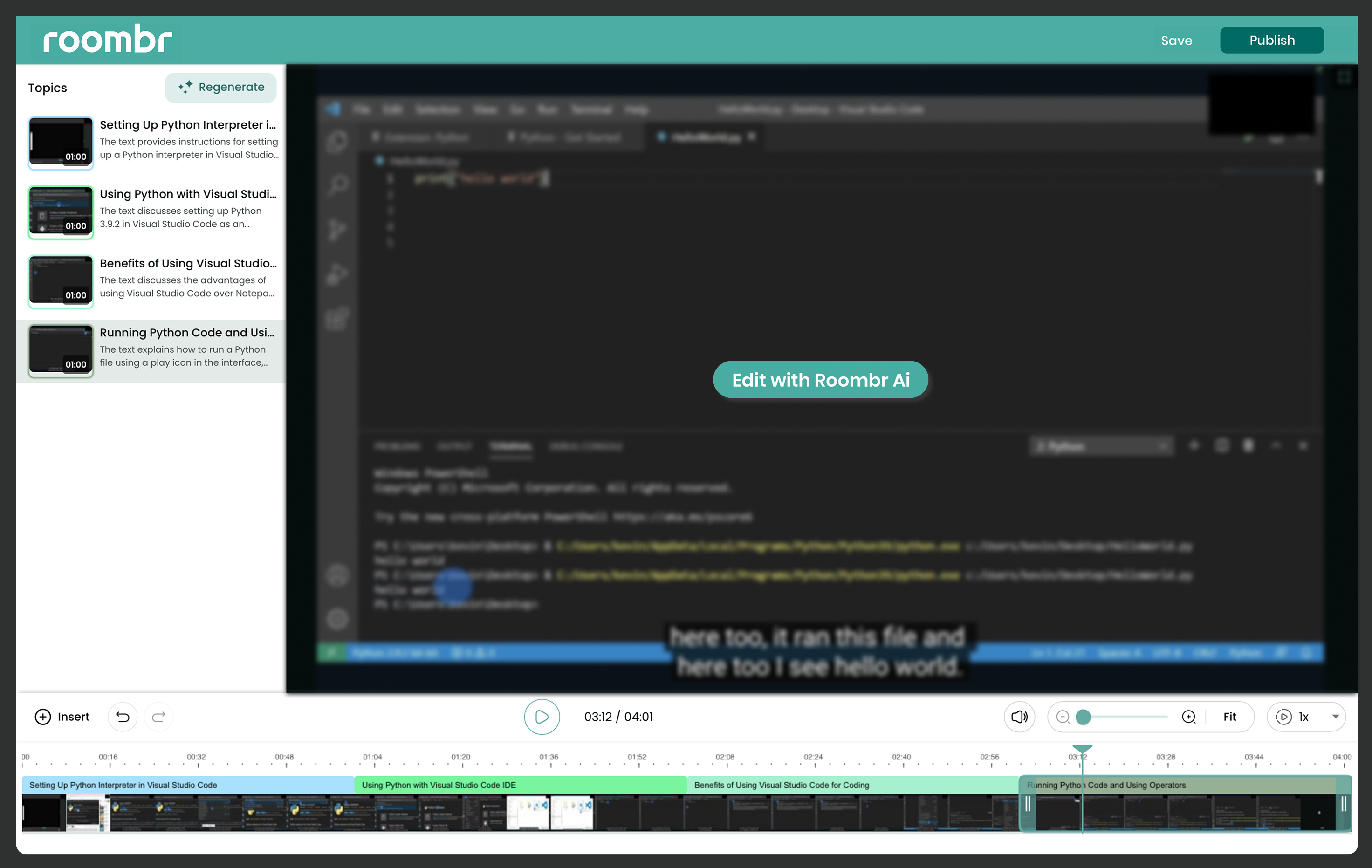The width and height of the screenshot is (1372, 868).
Task: Click the Insert plus icon
Action: [43, 717]
